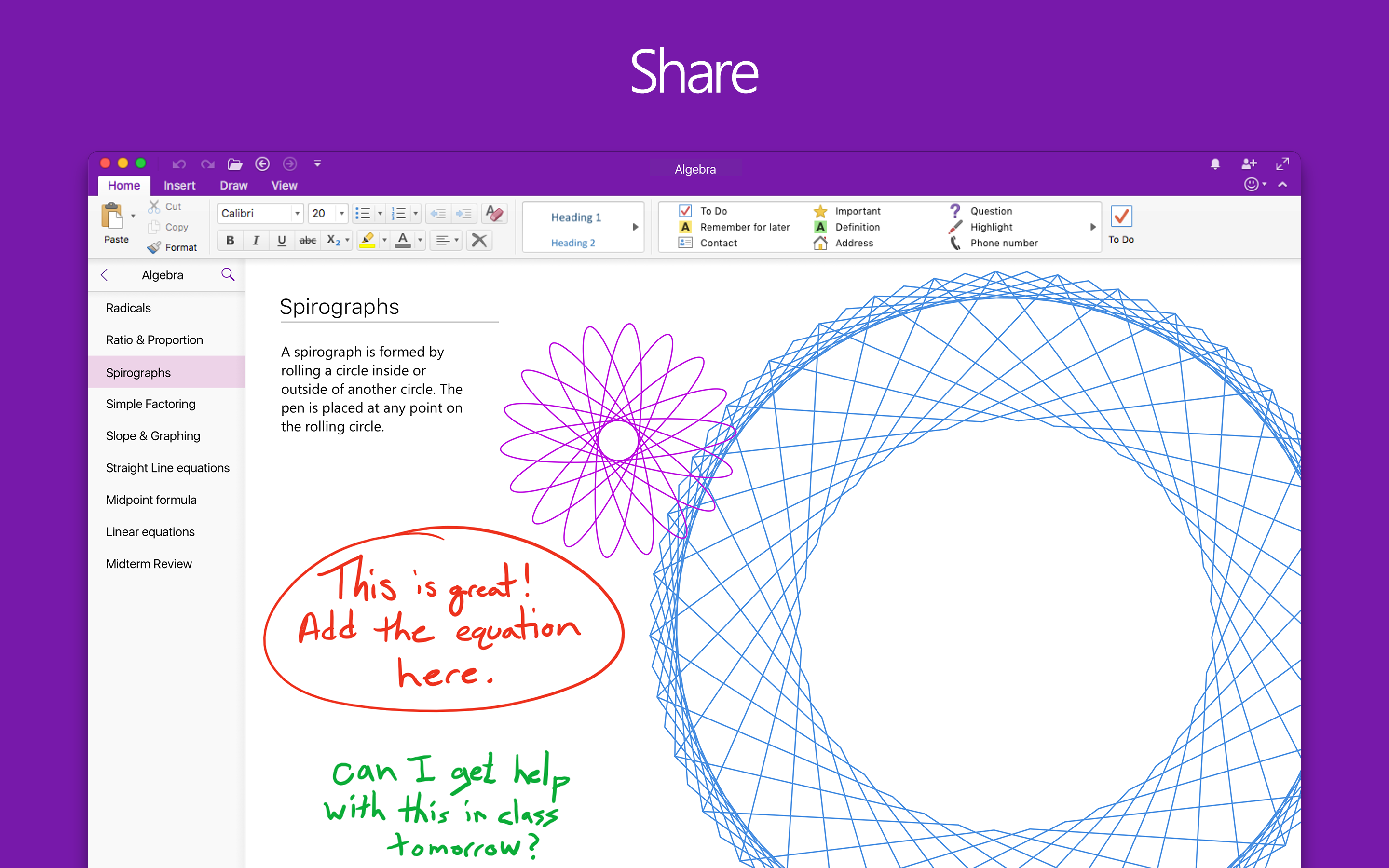Viewport: 1389px width, 868px height.
Task: Open the font size dropdown
Action: (341, 213)
